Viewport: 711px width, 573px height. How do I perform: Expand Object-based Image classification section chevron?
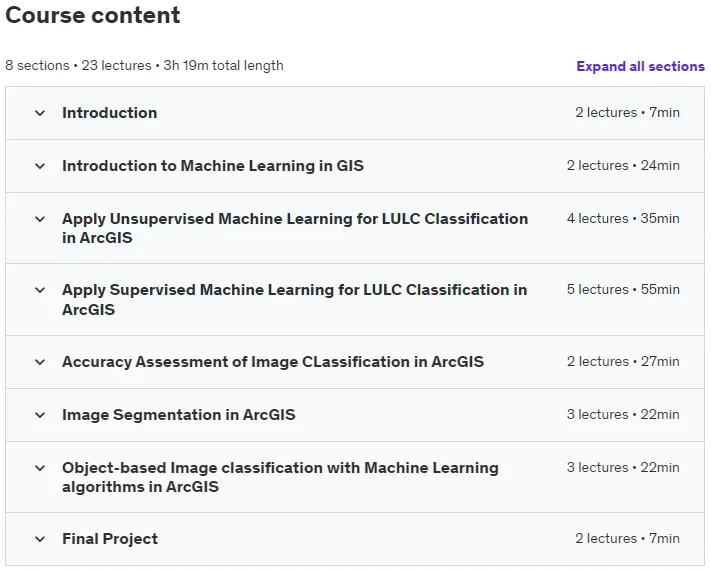point(40,468)
